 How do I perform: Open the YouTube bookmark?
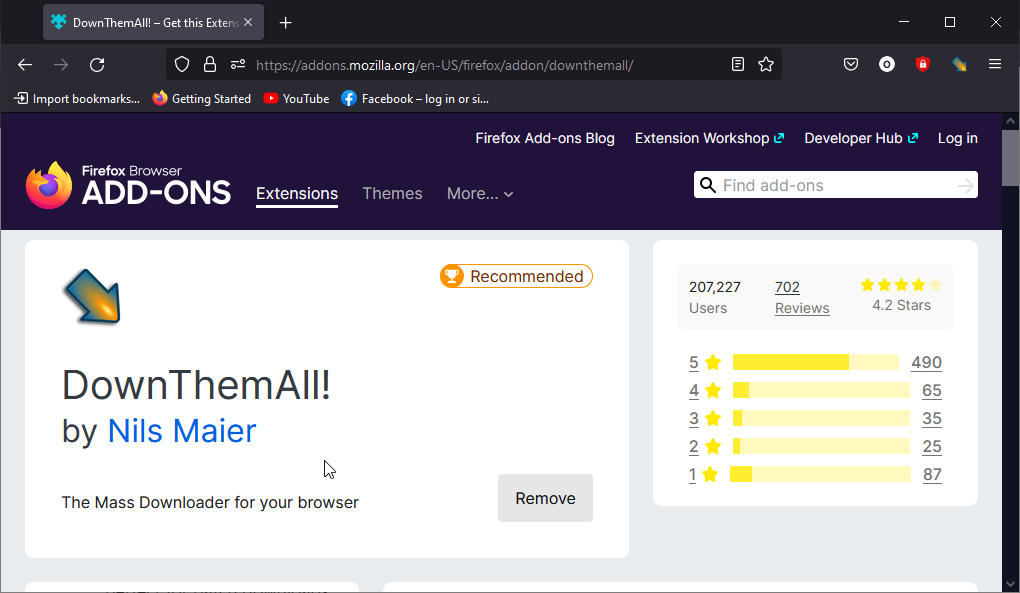click(297, 99)
